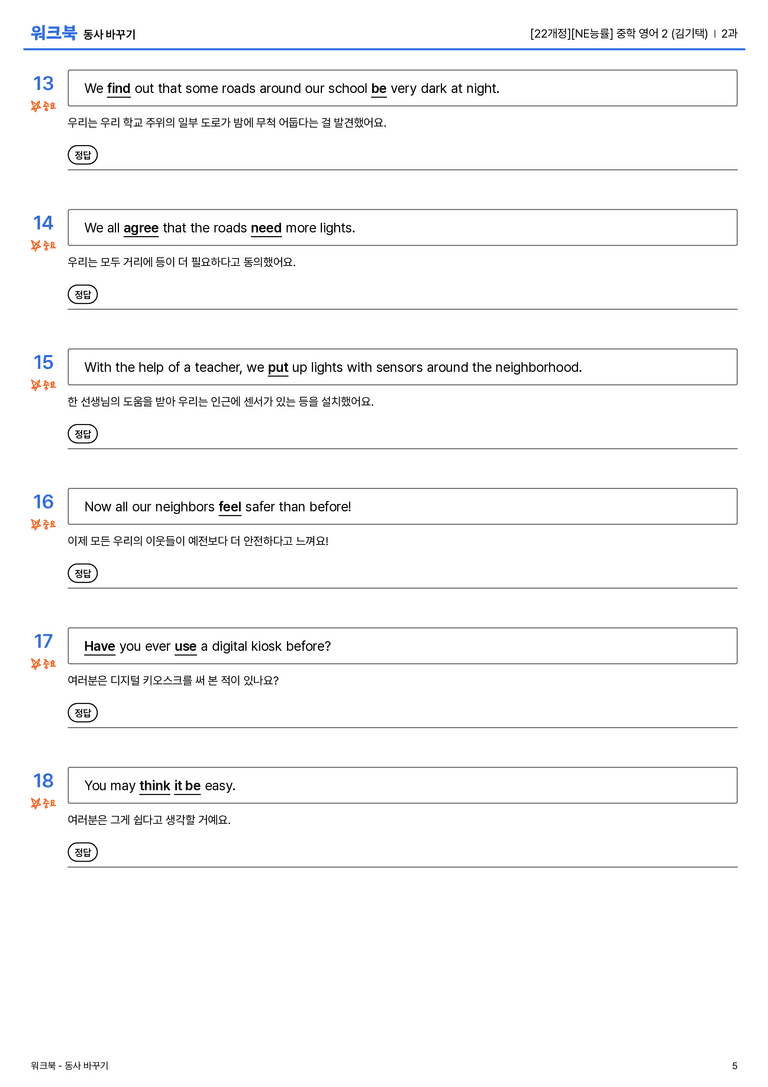
Task: Click the 정답 badge under question 18
Action: [x=82, y=852]
